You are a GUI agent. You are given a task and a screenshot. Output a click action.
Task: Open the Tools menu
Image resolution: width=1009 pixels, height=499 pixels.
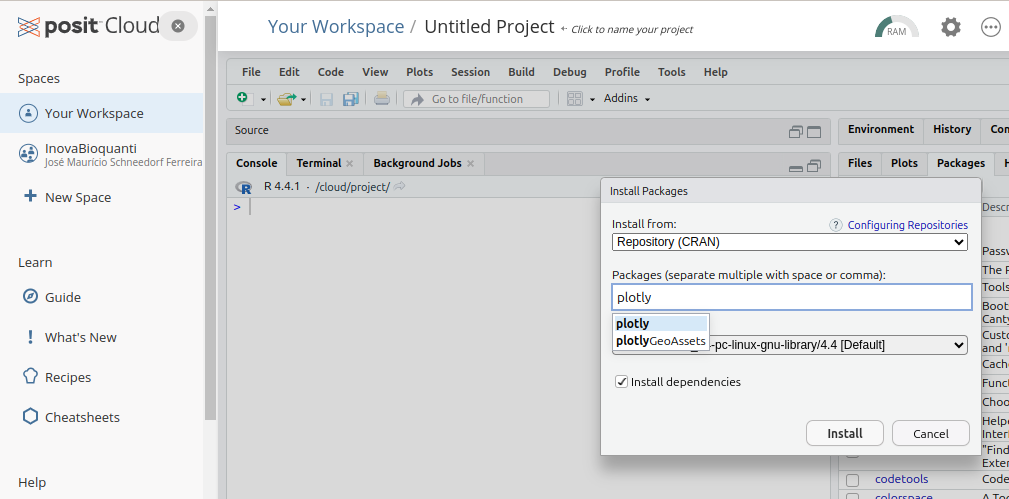click(x=672, y=72)
